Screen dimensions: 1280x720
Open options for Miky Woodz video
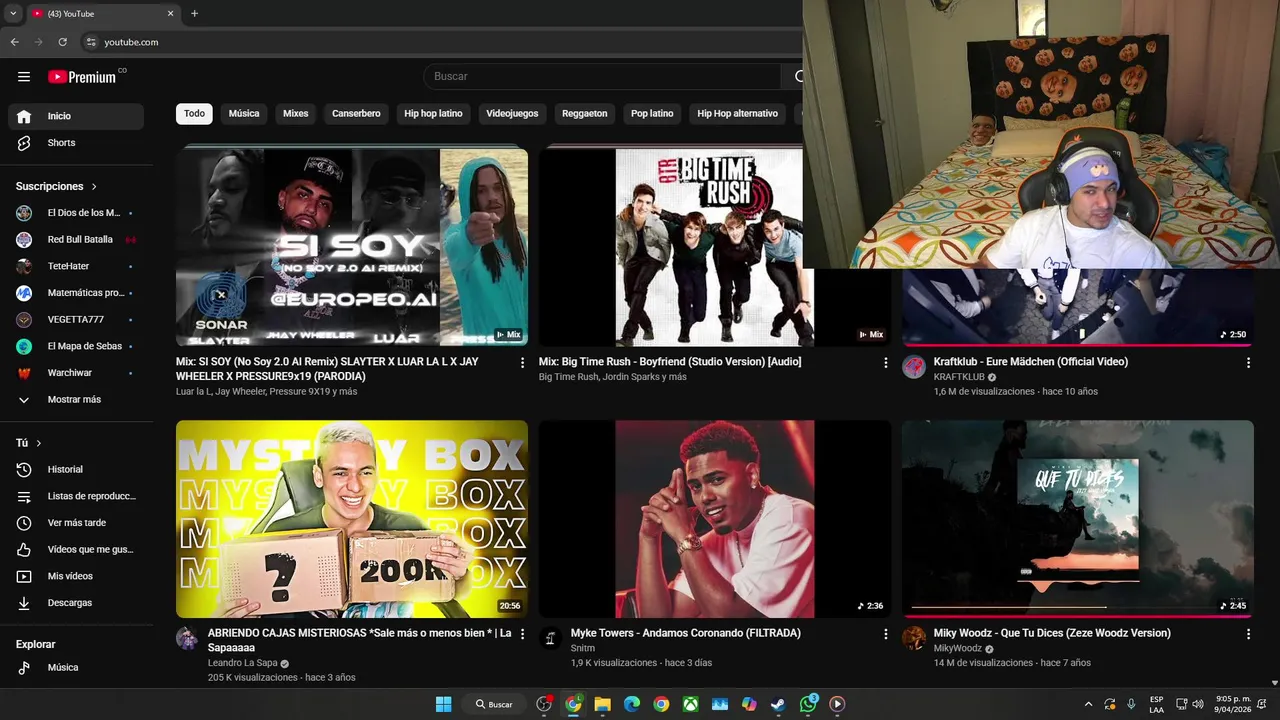tap(1248, 634)
